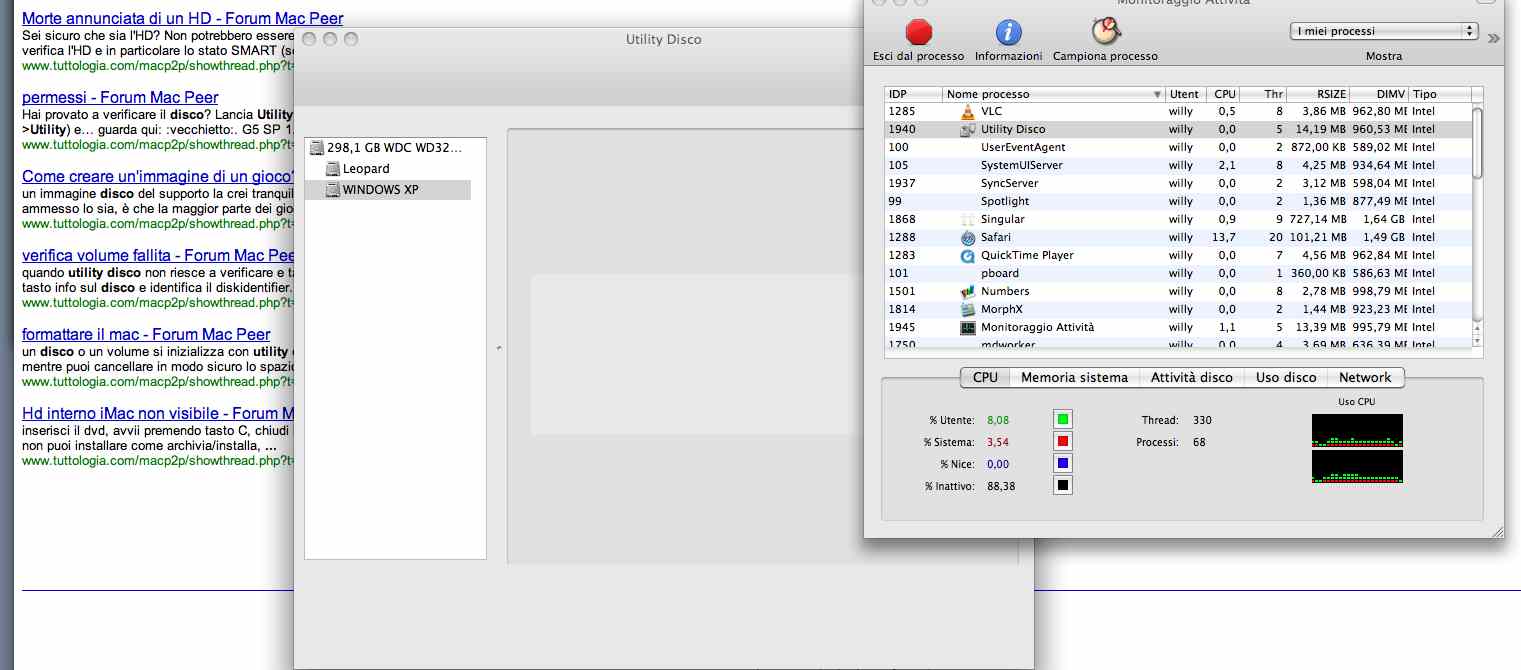Click Singular RSIZE value 727,14 MB

tap(1318, 219)
